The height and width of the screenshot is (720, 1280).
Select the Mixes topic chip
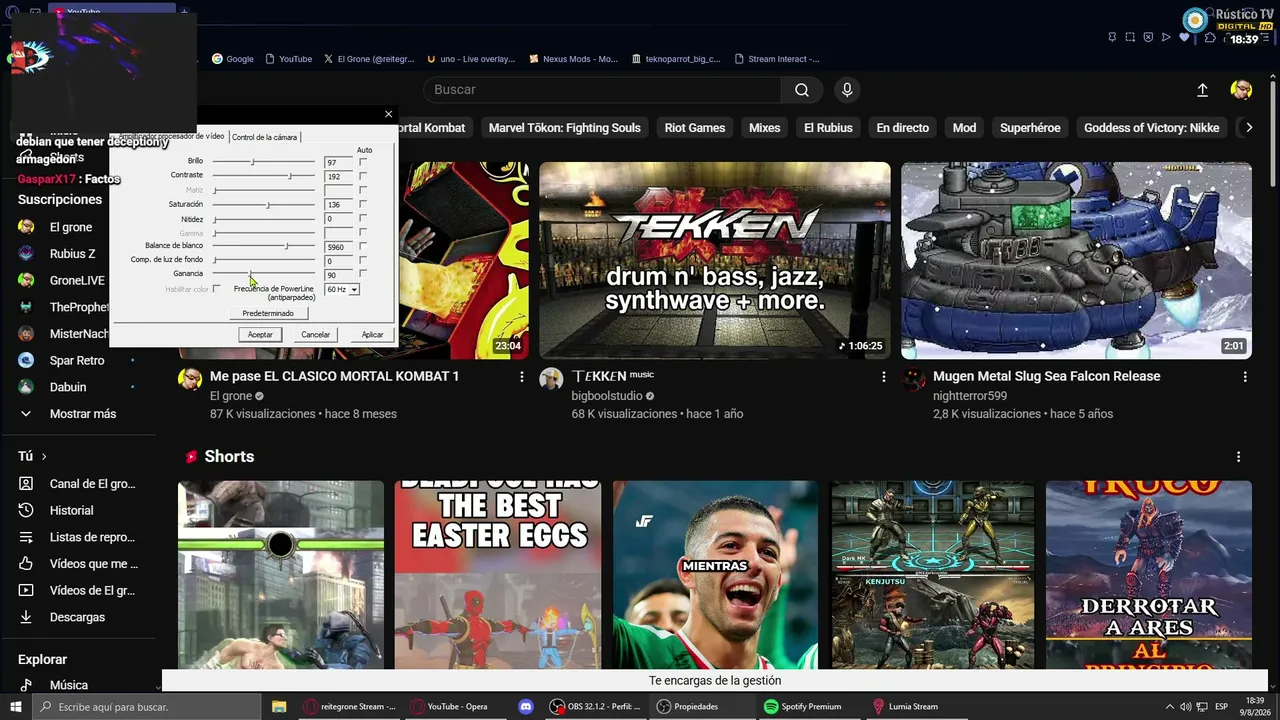[x=765, y=128]
